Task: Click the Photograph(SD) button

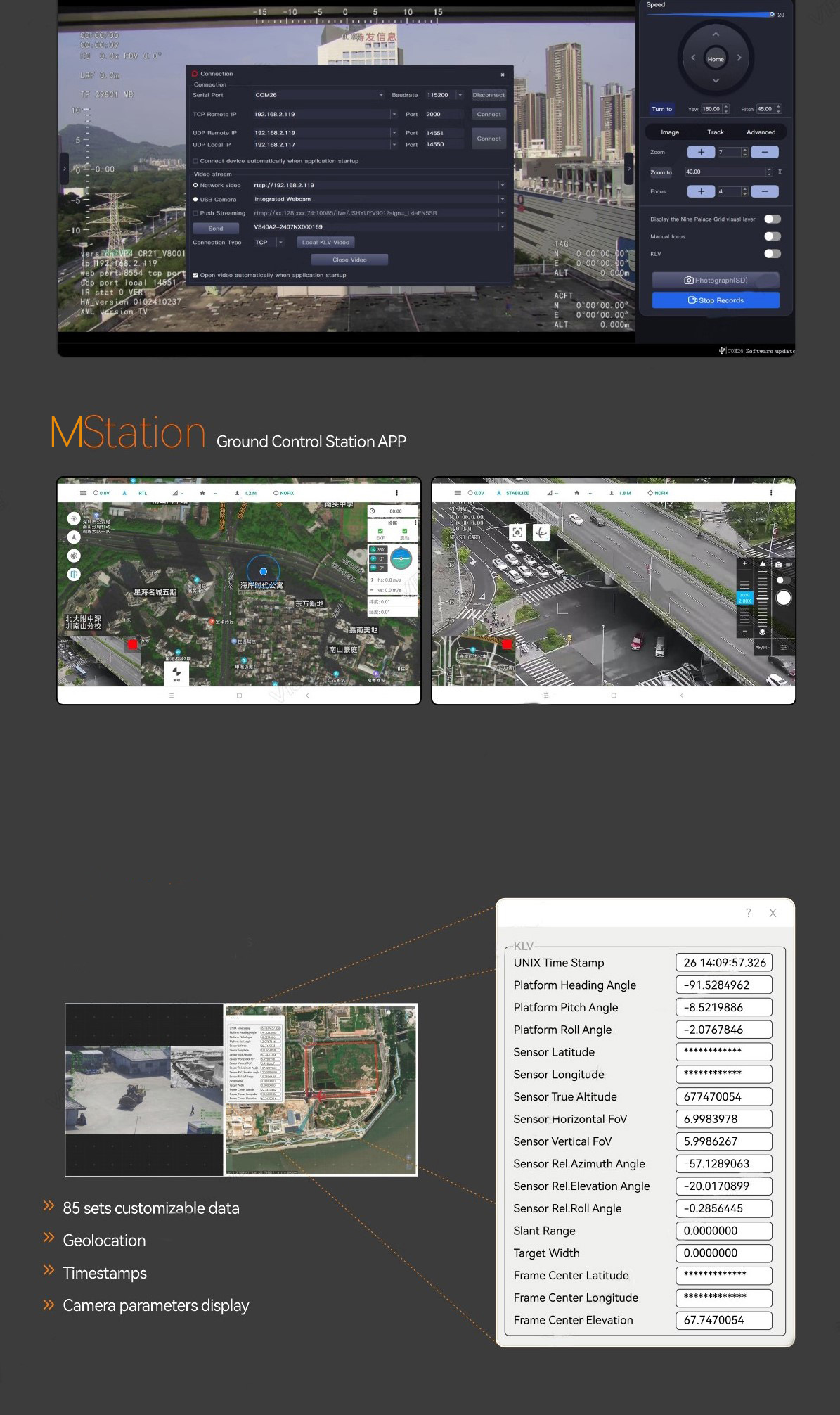Action: coord(716,280)
